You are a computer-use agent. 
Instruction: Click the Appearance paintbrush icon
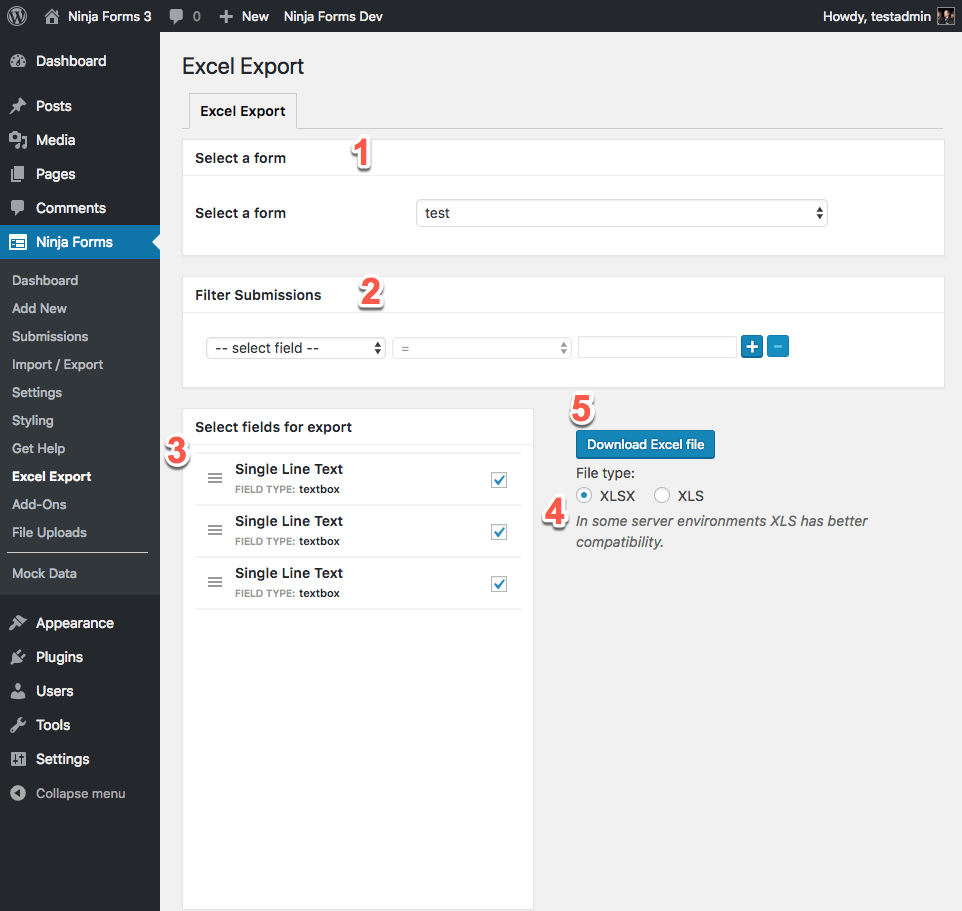tap(20, 622)
